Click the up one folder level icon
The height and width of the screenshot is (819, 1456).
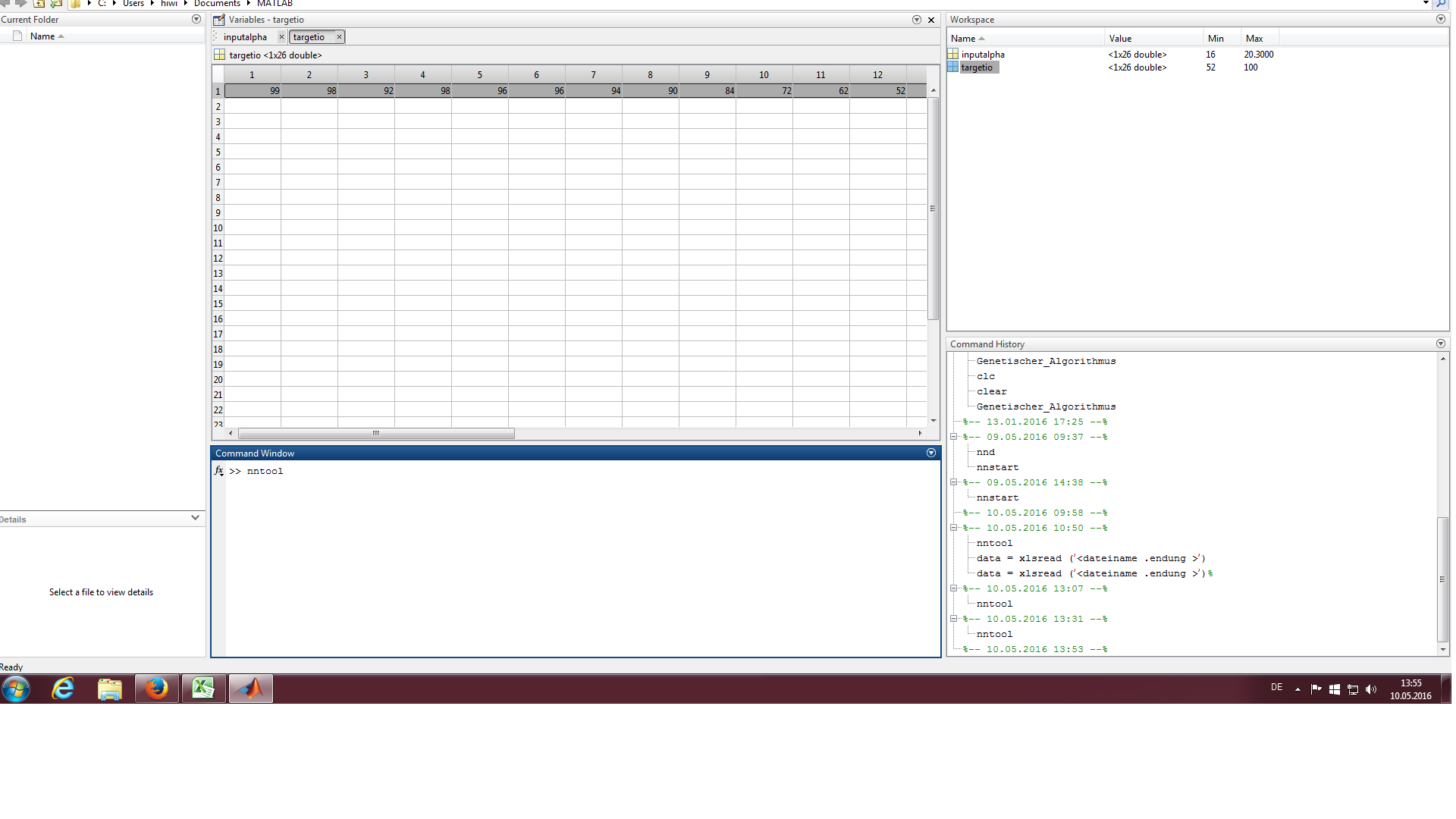click(x=39, y=4)
